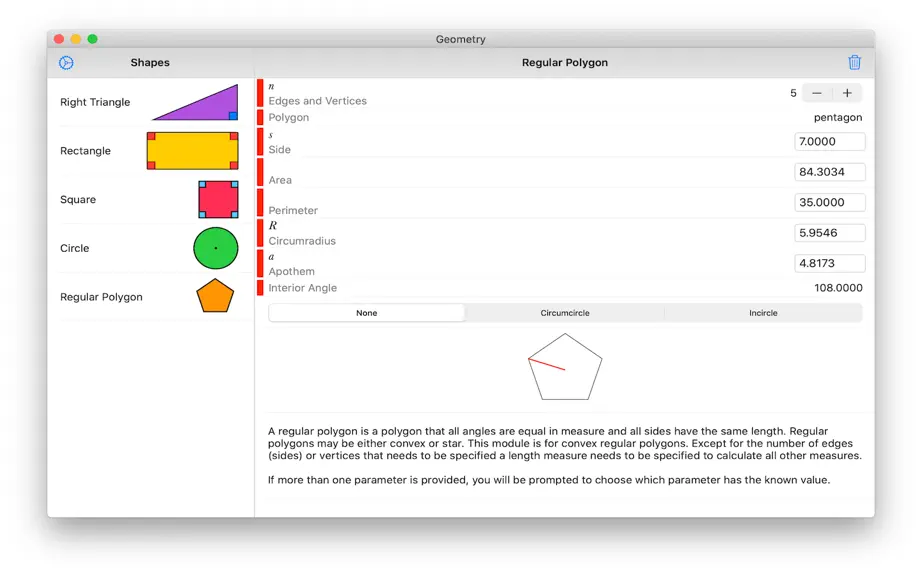Click the Area value field 84.3034
Viewport: 922px width, 576px height.
coord(830,172)
